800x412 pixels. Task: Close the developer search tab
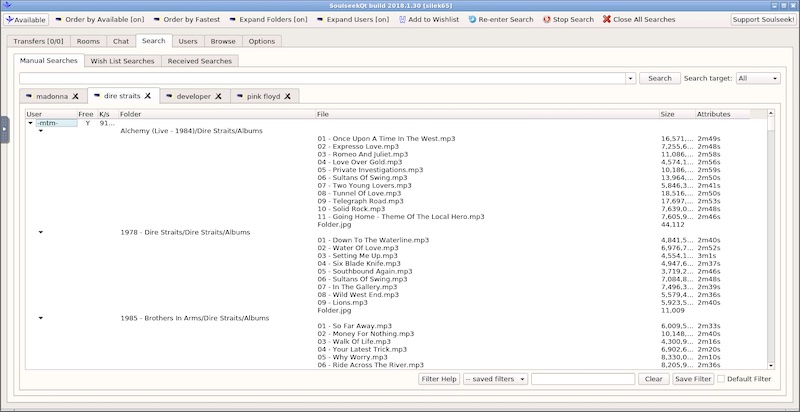(218, 96)
